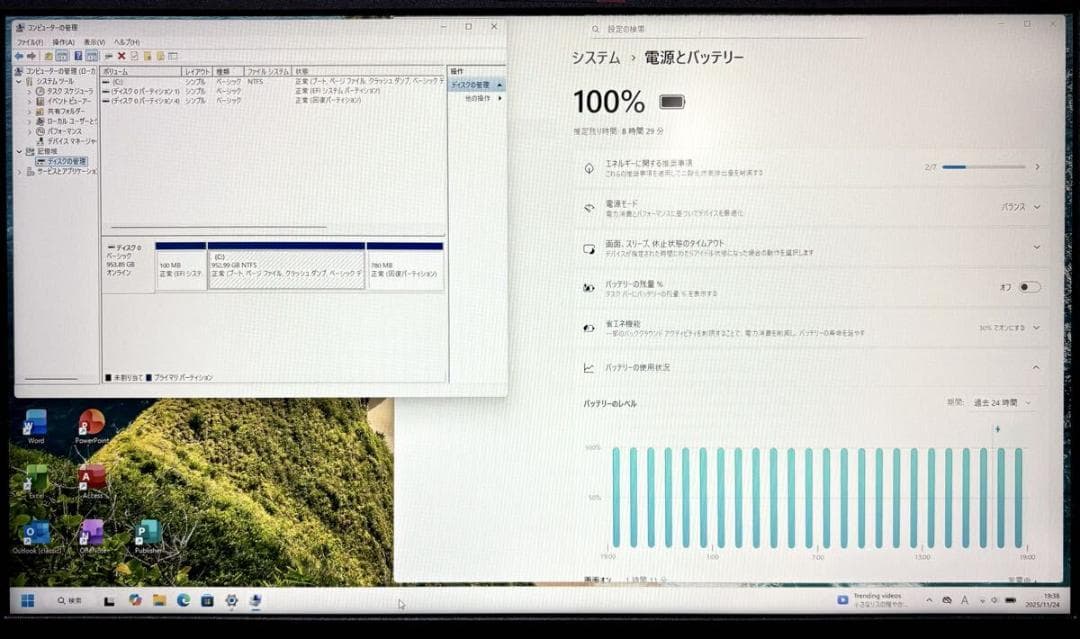This screenshot has width=1080, height=639.
Task: Expand the sleep timeout settings section
Action: click(1037, 247)
